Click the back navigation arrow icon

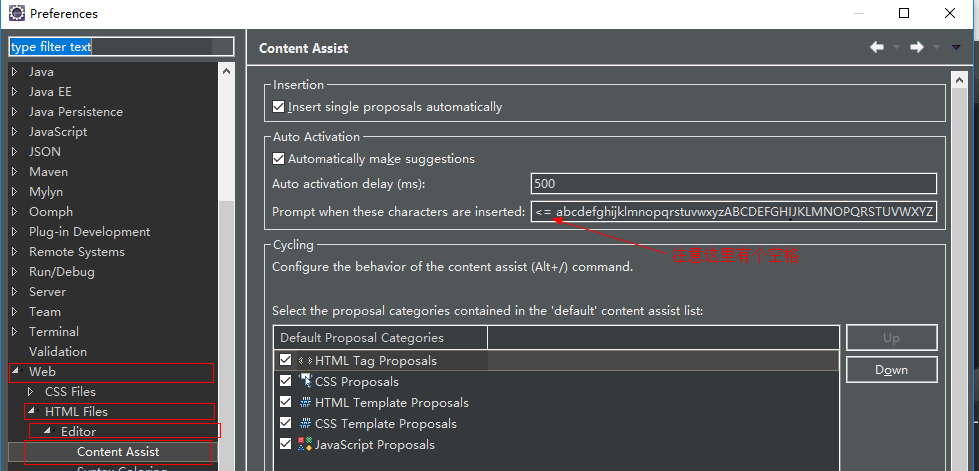(877, 47)
